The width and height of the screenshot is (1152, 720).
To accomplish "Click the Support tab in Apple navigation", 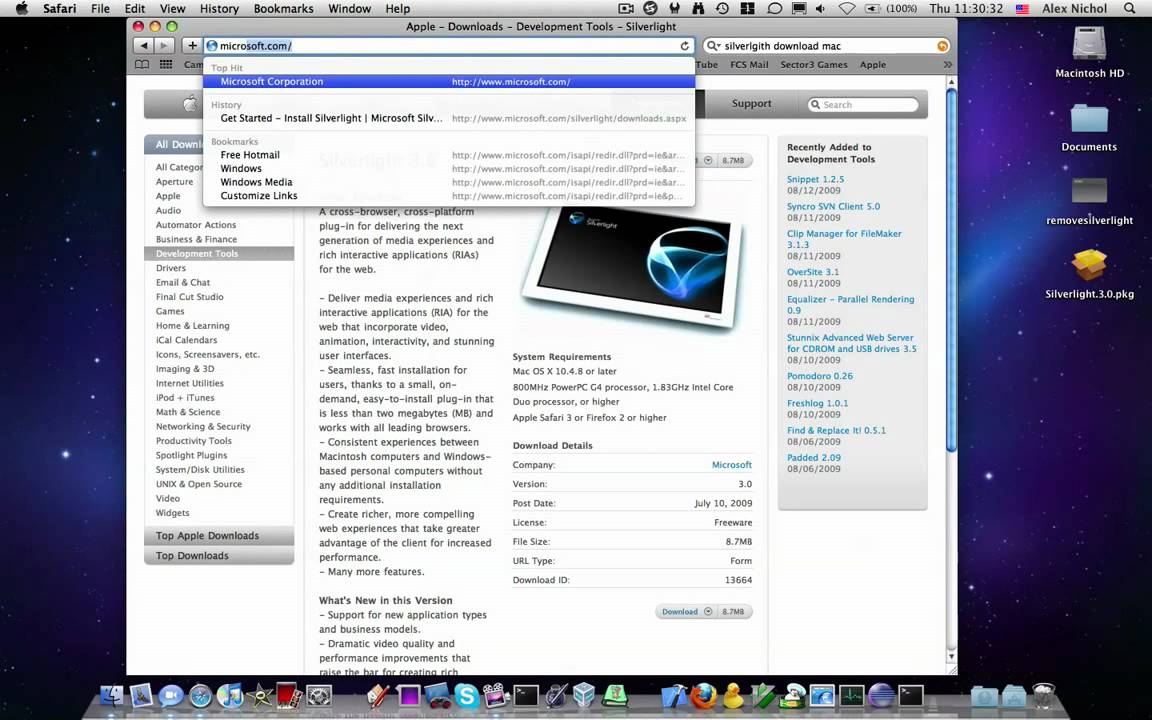I will (752, 104).
